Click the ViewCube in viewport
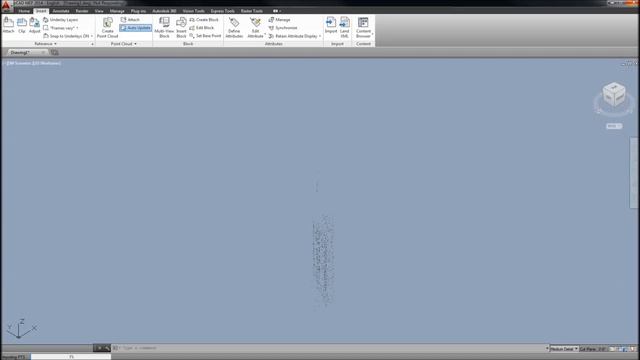Image resolution: width=640 pixels, height=360 pixels. pos(614,95)
